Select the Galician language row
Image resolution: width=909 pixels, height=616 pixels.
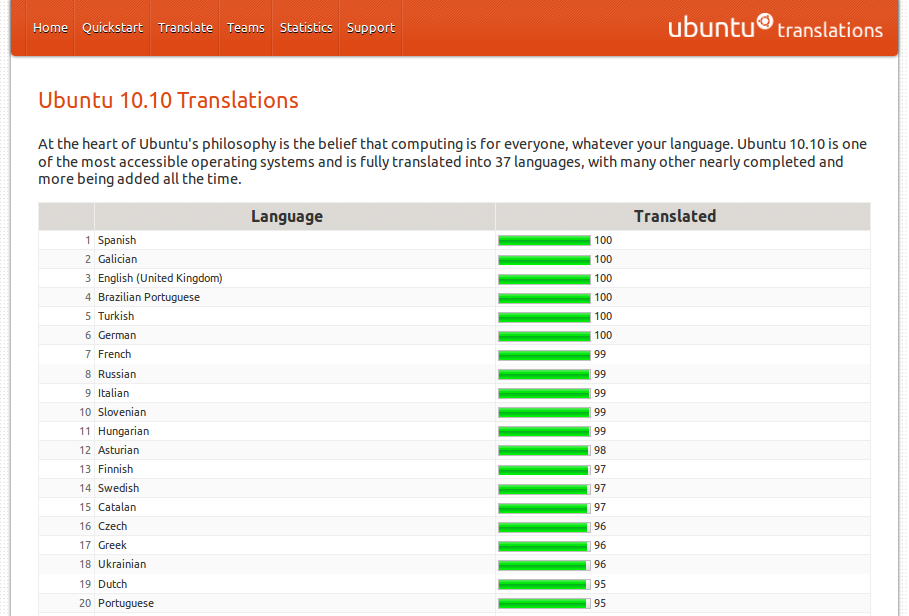pyautogui.click(x=454, y=259)
